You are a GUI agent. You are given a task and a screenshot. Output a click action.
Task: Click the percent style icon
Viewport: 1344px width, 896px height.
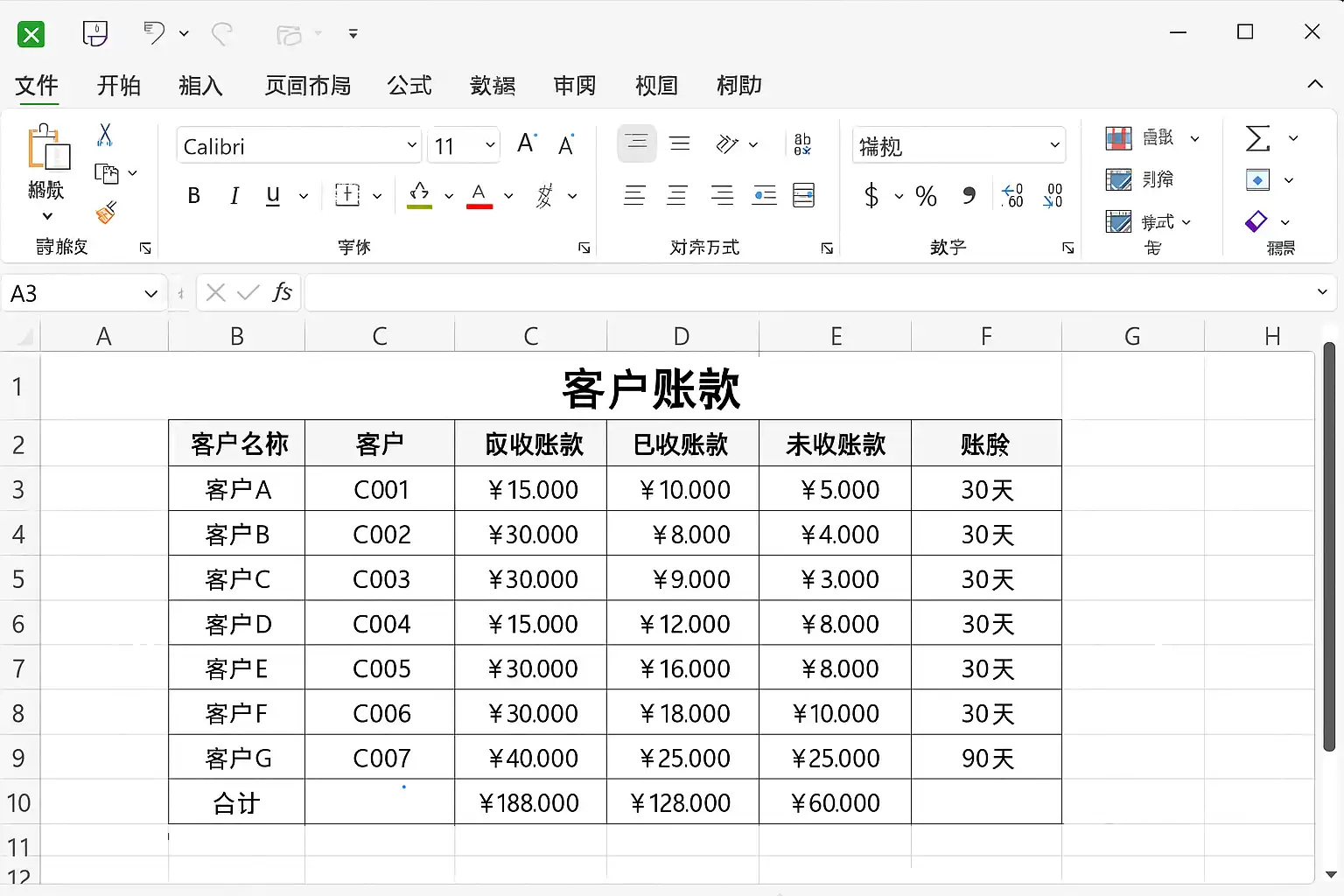pyautogui.click(x=926, y=196)
